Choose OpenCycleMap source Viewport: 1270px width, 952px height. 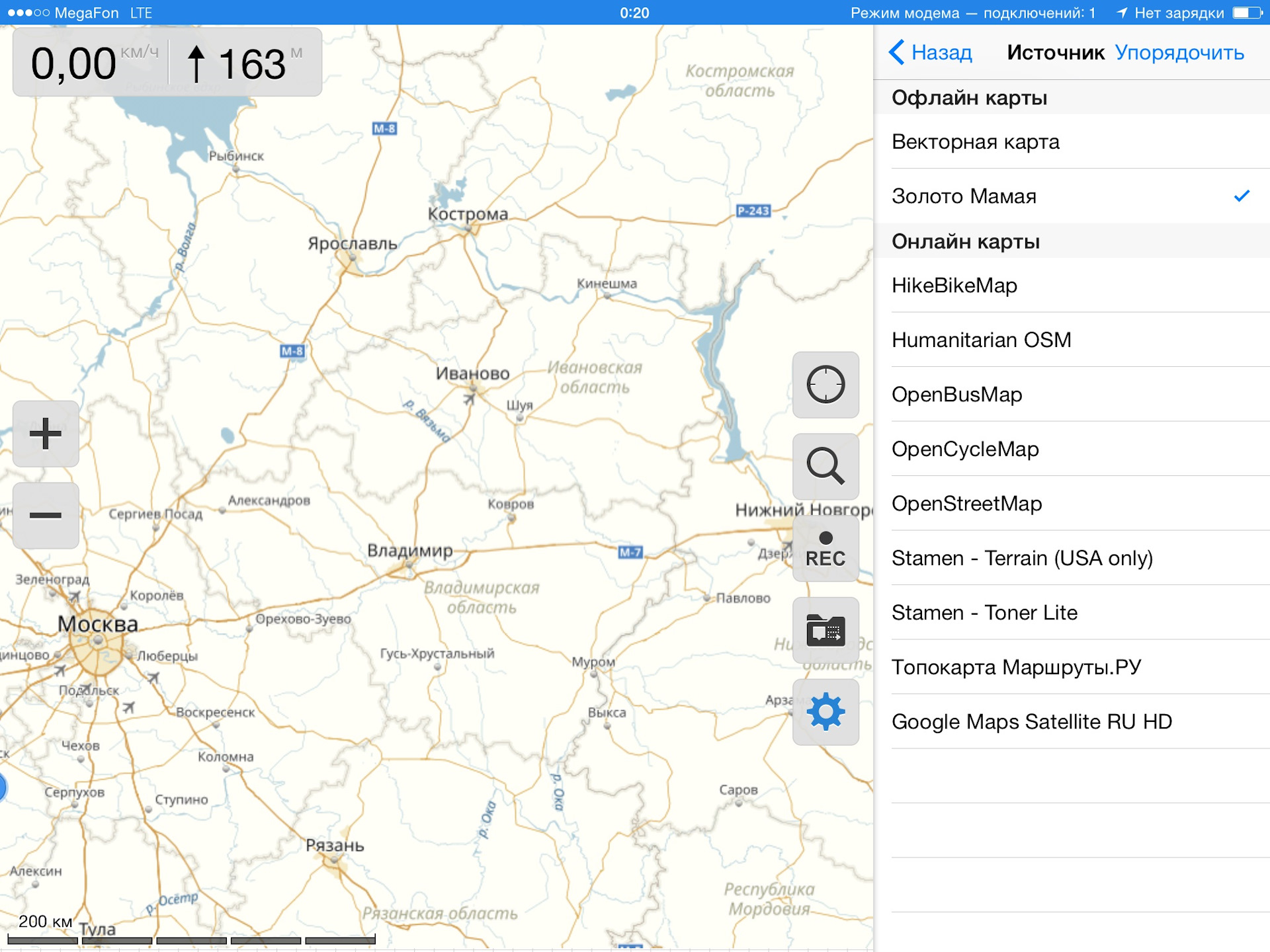pyautogui.click(x=1072, y=449)
